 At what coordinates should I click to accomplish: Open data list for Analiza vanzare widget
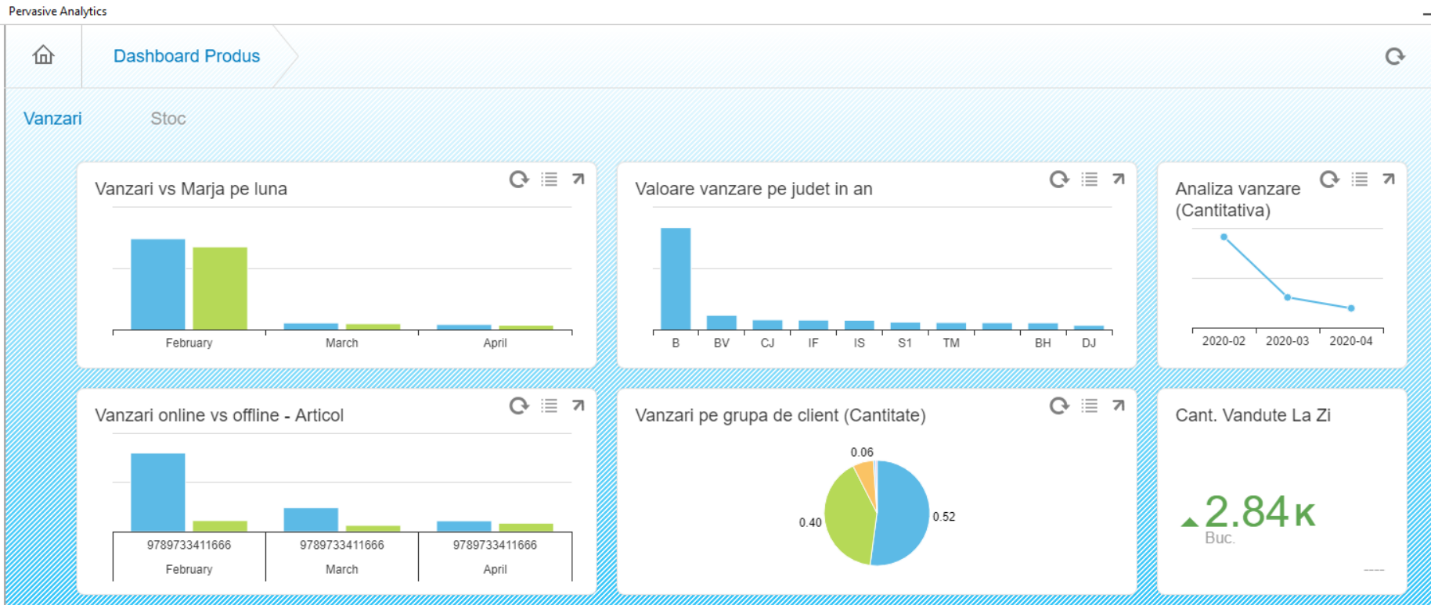click(x=1358, y=179)
